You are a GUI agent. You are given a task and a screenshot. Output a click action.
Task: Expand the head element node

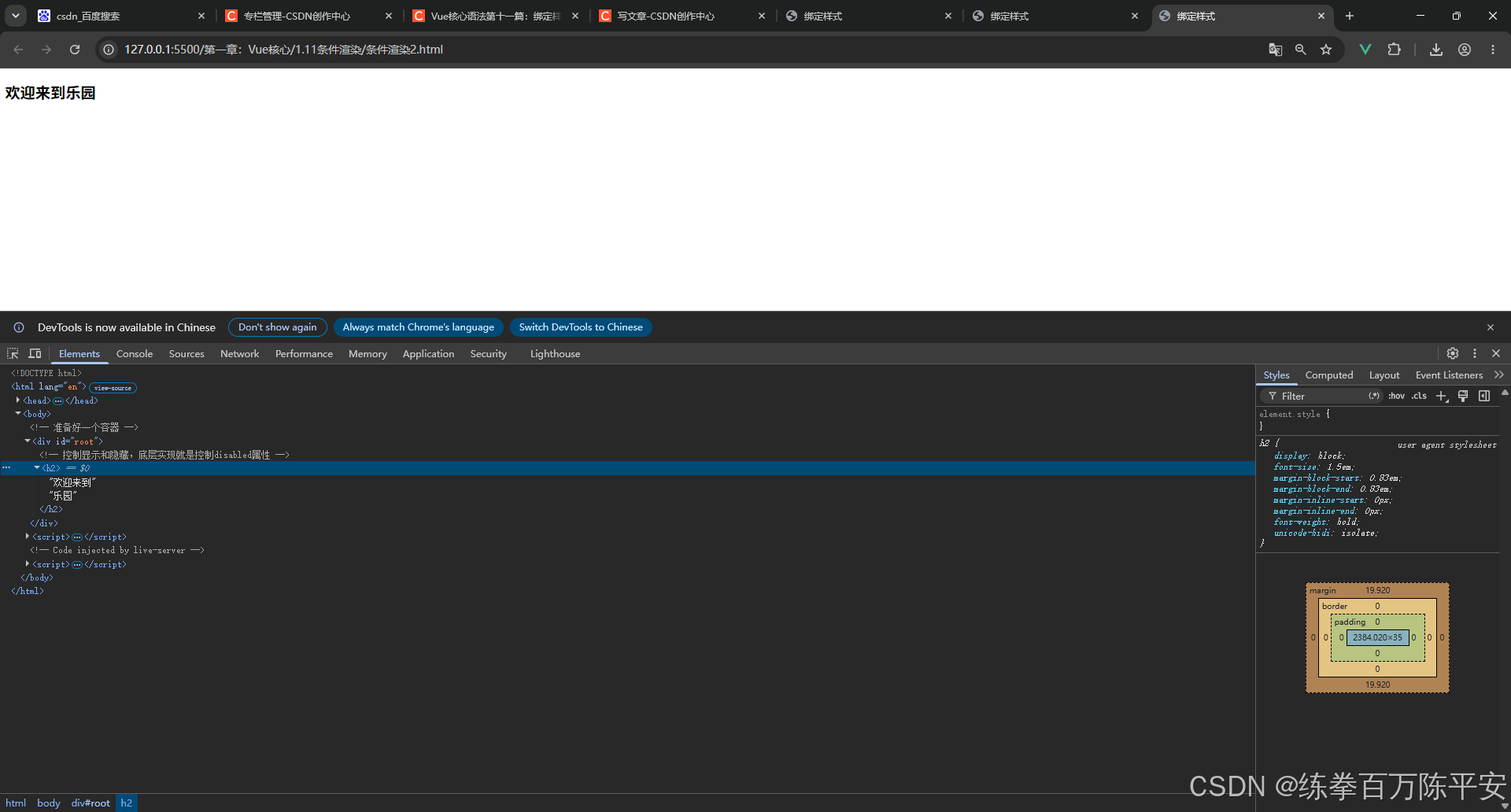pyautogui.click(x=17, y=400)
